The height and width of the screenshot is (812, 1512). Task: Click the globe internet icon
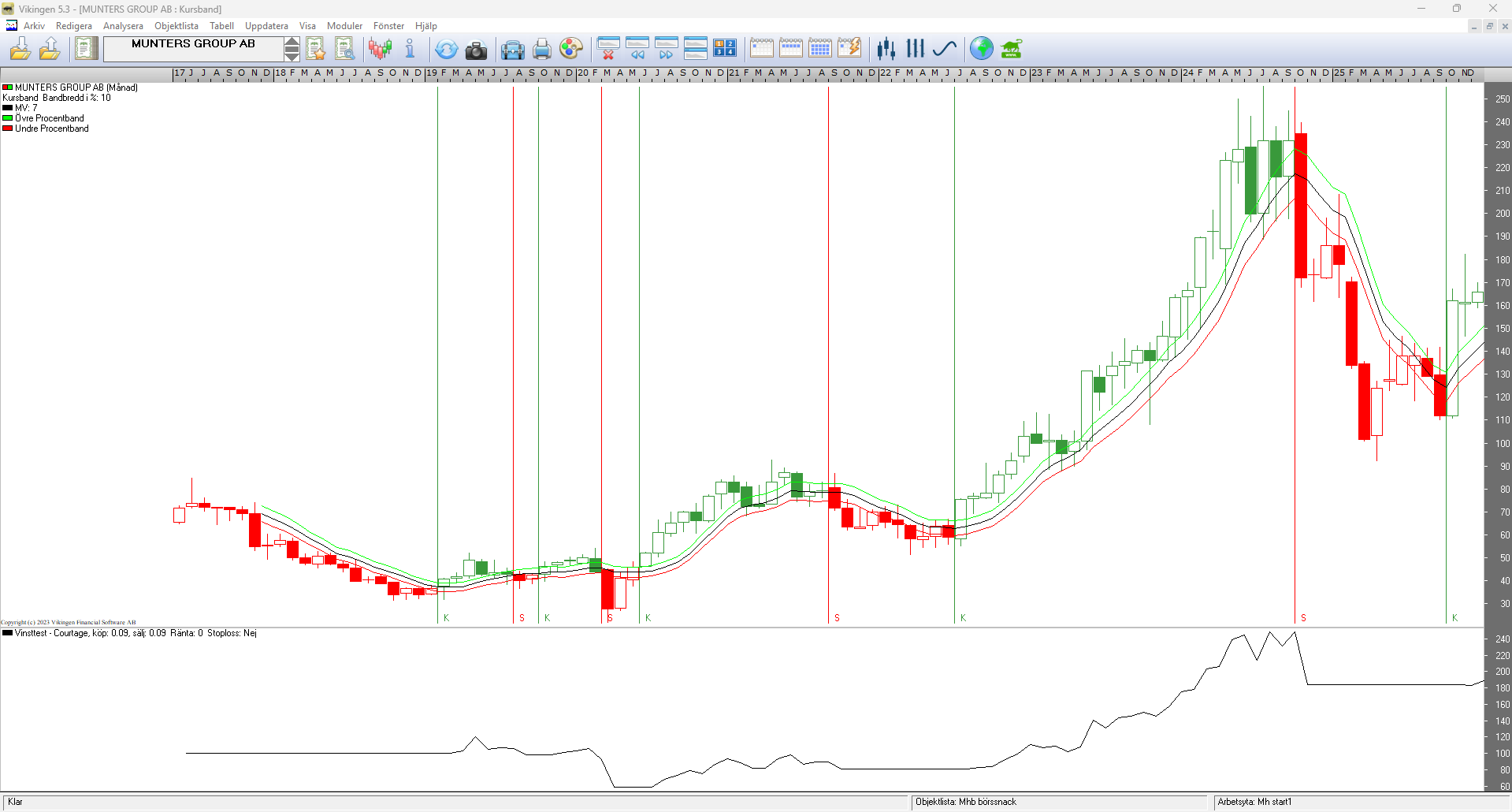tap(981, 49)
